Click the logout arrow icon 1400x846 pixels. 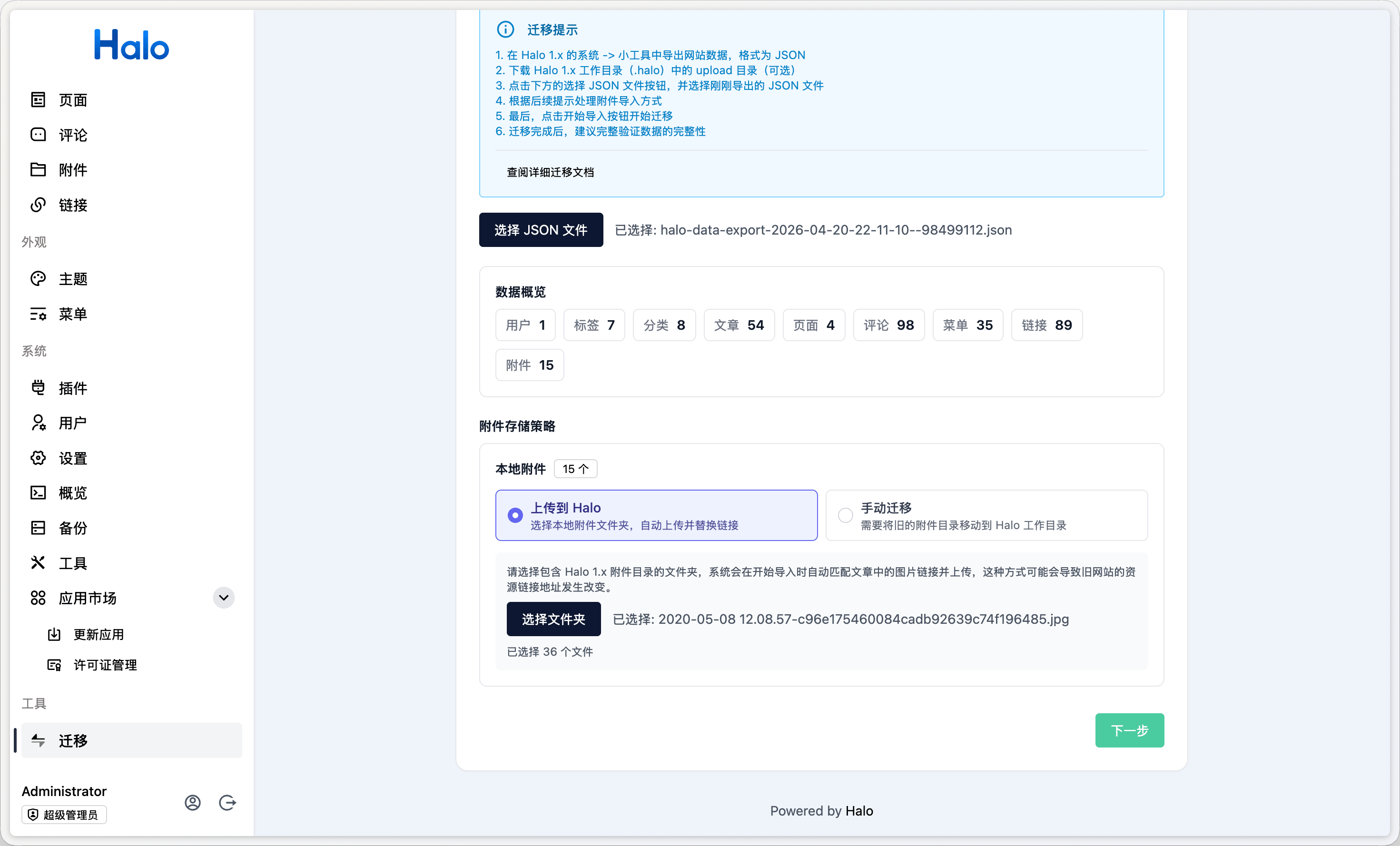tap(227, 802)
